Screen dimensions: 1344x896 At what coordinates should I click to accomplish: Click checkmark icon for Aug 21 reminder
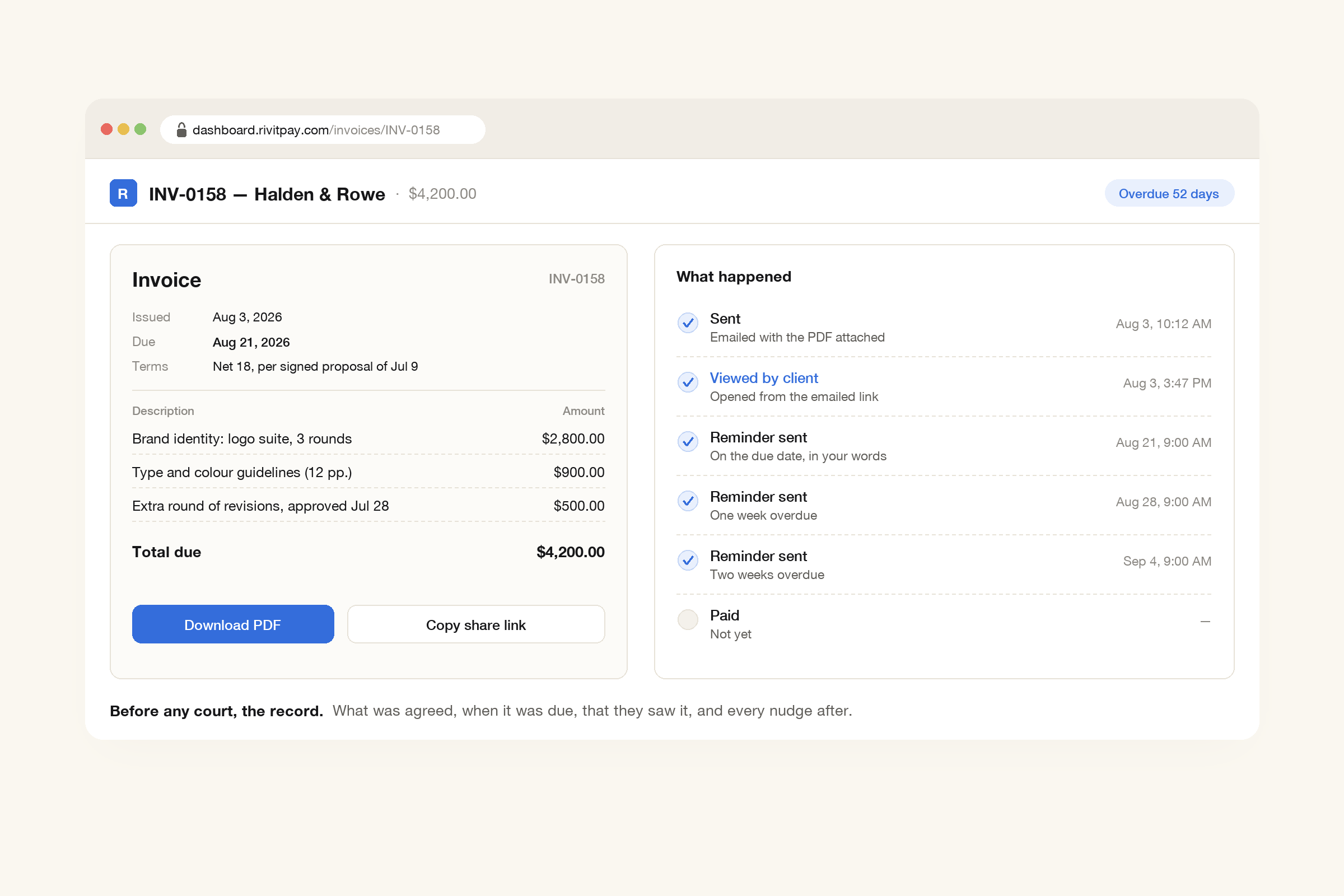(688, 442)
